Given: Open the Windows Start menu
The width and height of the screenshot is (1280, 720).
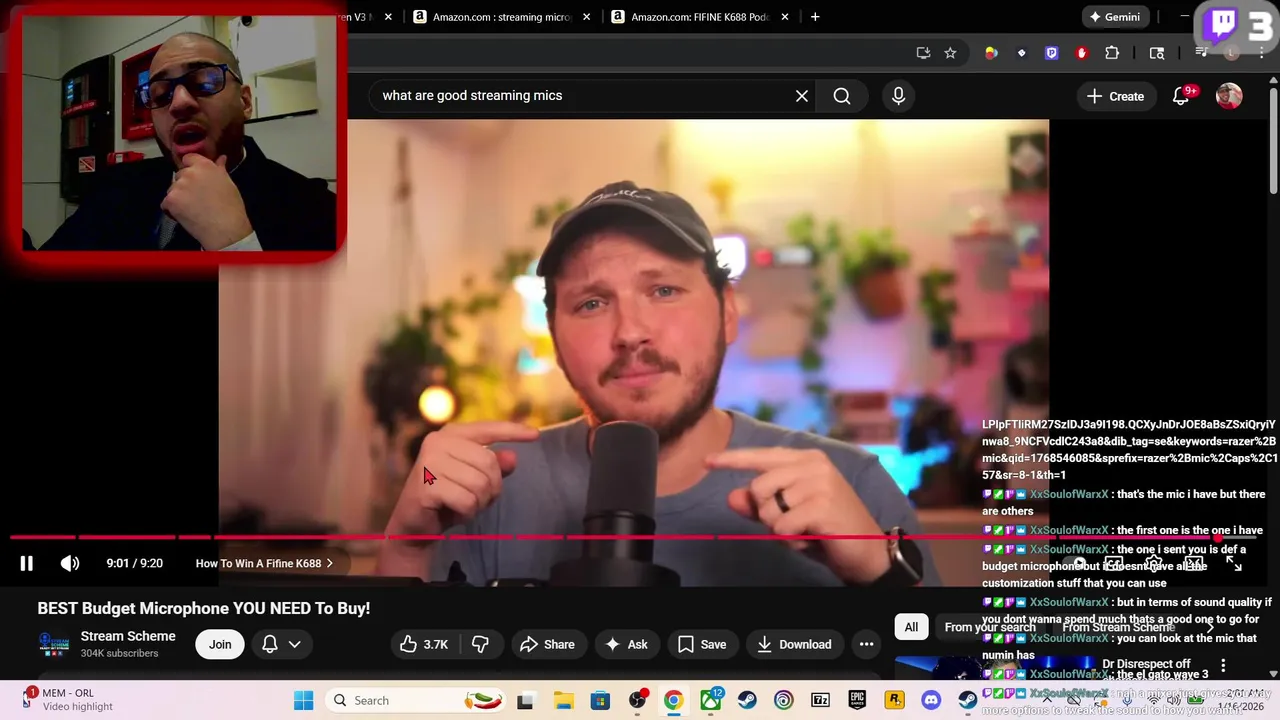Looking at the screenshot, I should [x=303, y=700].
